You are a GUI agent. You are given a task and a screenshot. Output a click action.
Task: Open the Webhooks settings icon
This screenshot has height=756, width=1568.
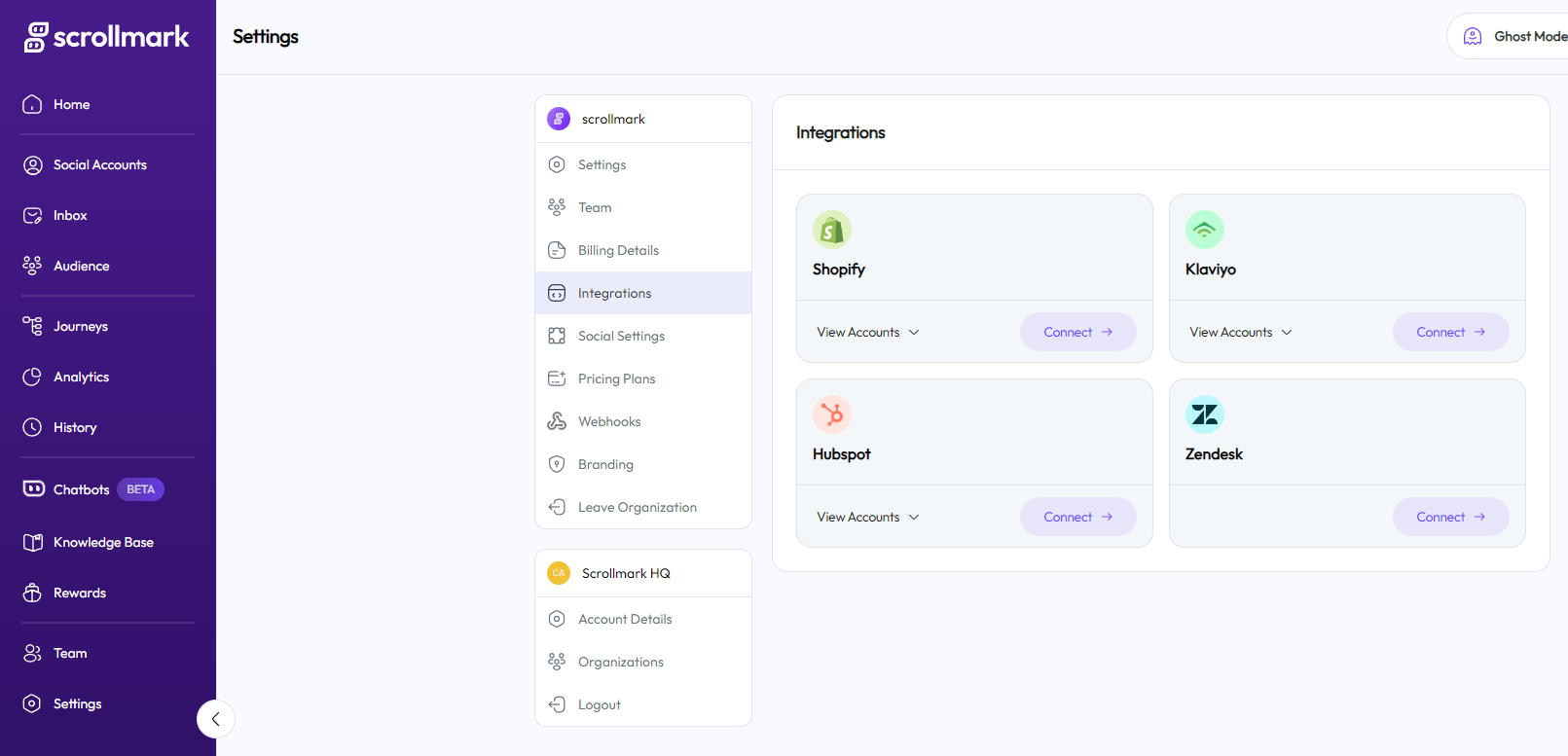557,421
